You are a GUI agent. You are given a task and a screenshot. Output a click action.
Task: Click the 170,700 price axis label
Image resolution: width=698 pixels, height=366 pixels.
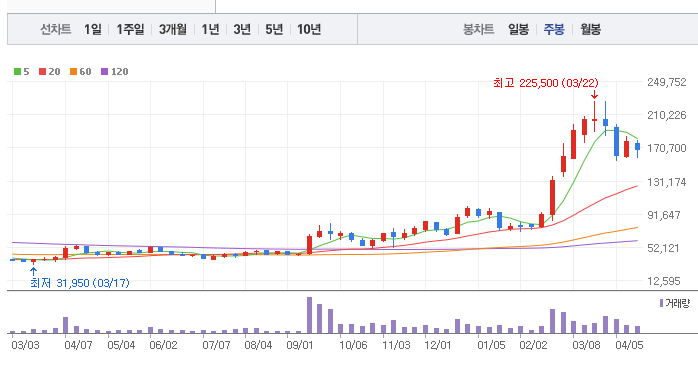pyautogui.click(x=667, y=148)
